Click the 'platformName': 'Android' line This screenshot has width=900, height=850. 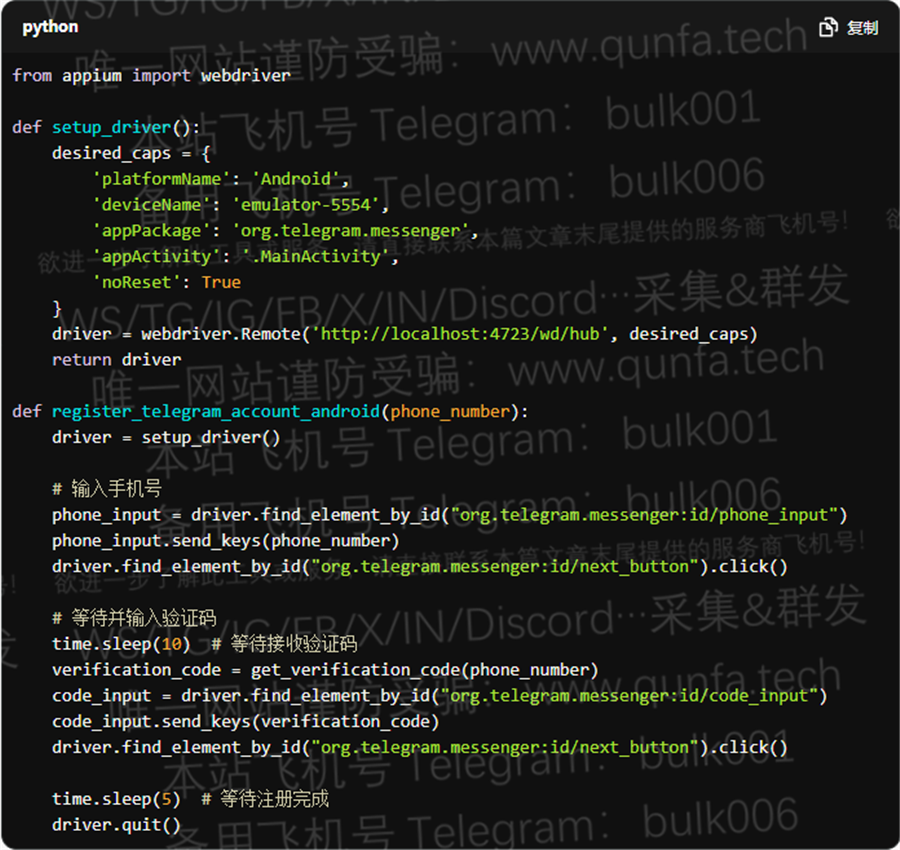point(221,179)
